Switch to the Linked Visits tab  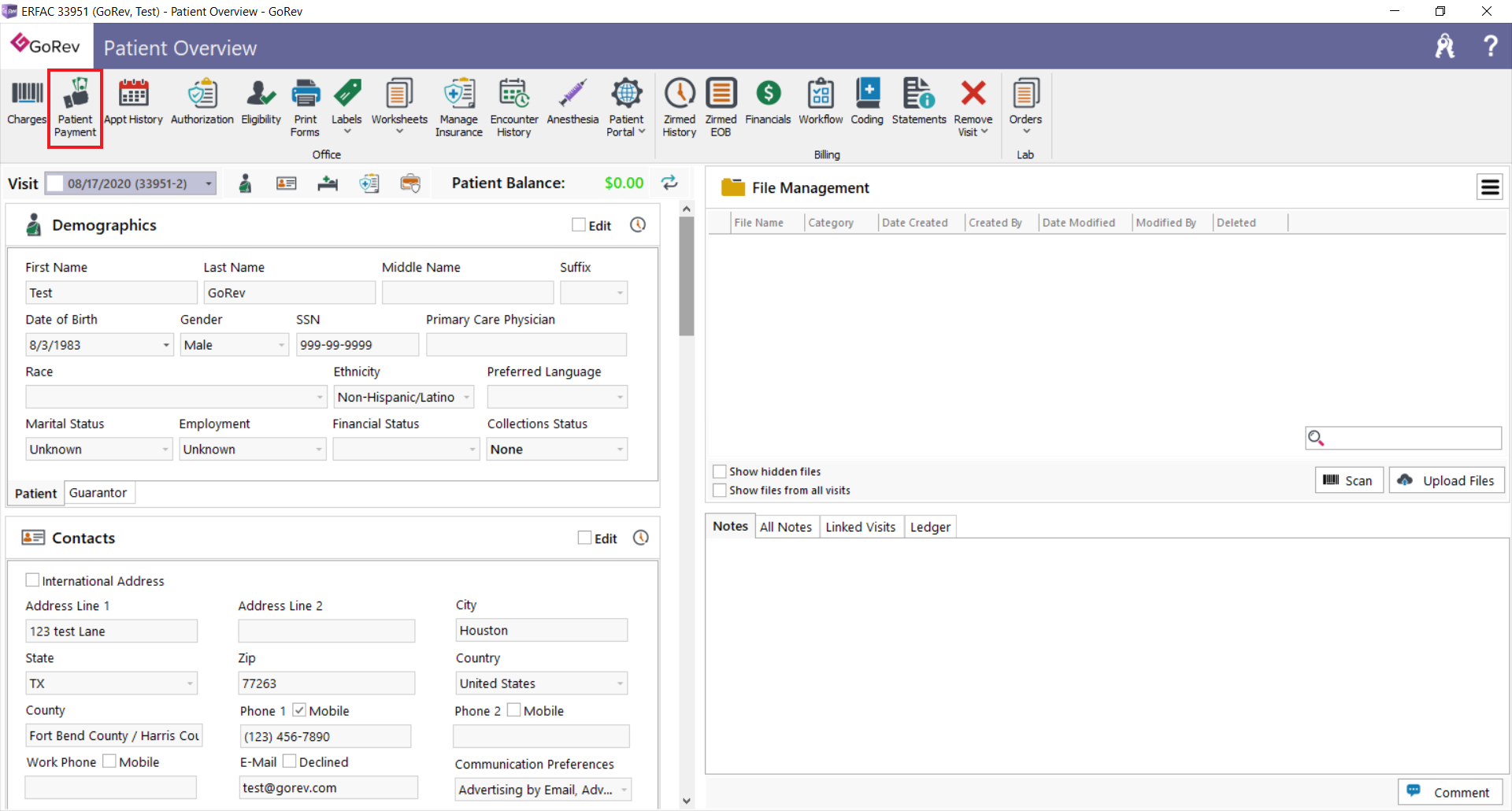861,527
